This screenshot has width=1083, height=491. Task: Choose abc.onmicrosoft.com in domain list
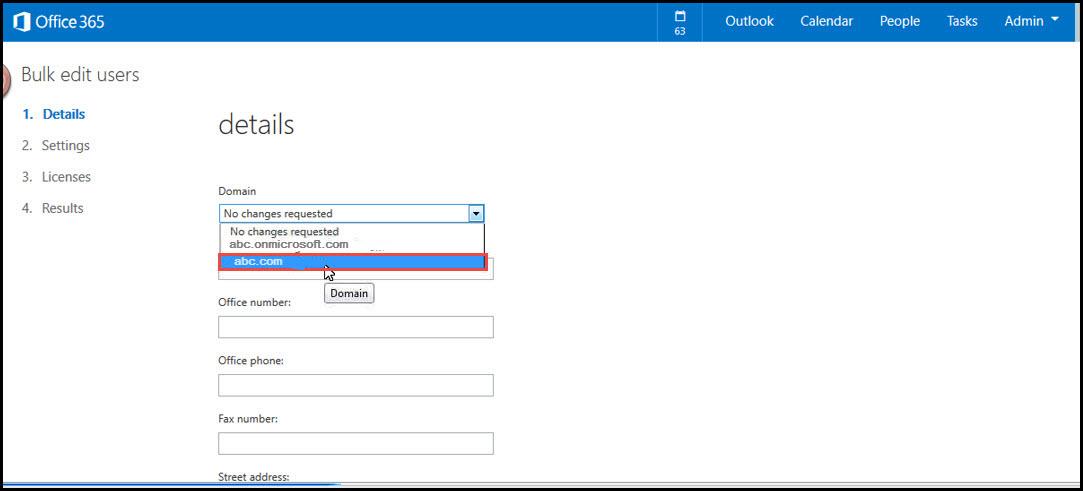(x=352, y=244)
